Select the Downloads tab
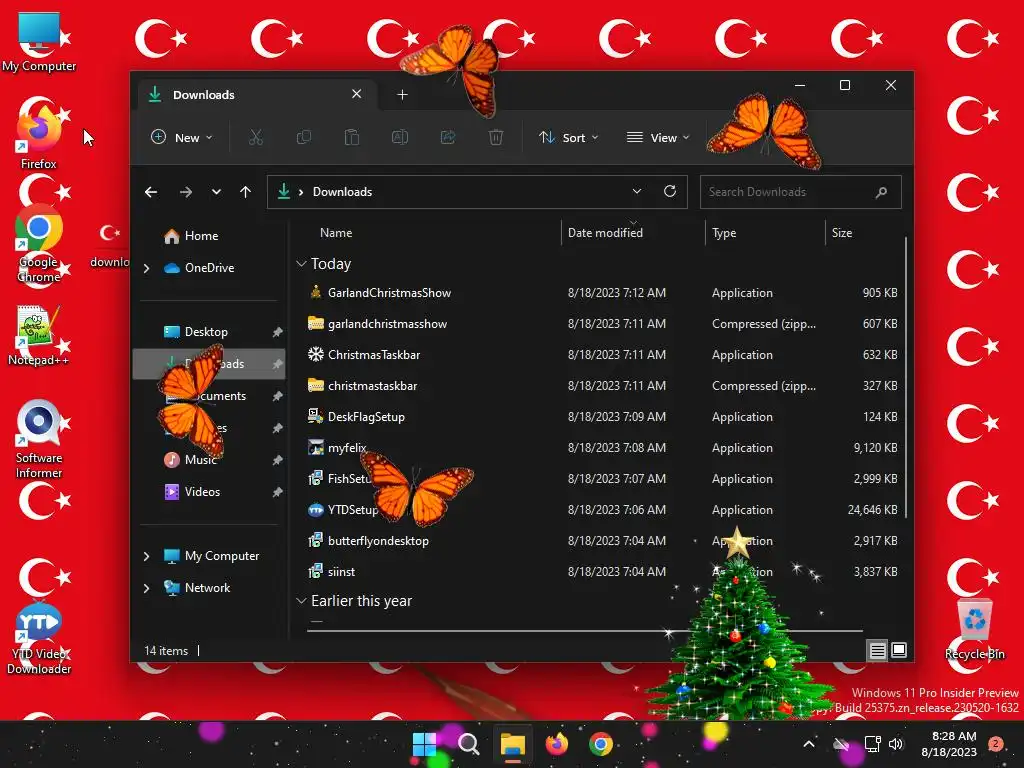The image size is (1024, 768). pos(255,95)
